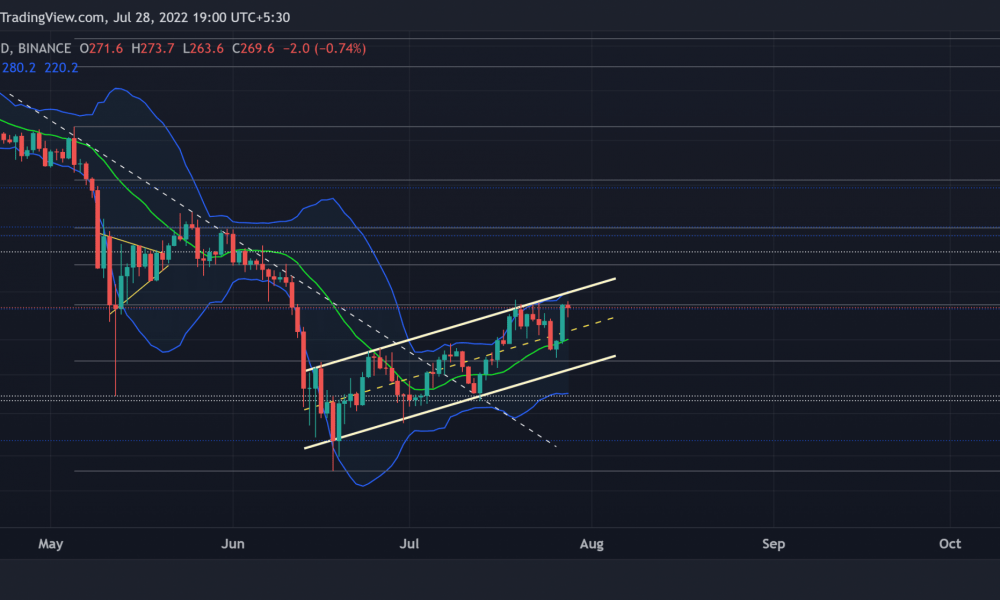Image resolution: width=1000 pixels, height=600 pixels.
Task: Click the high value H273.7
Action: [x=153, y=48]
